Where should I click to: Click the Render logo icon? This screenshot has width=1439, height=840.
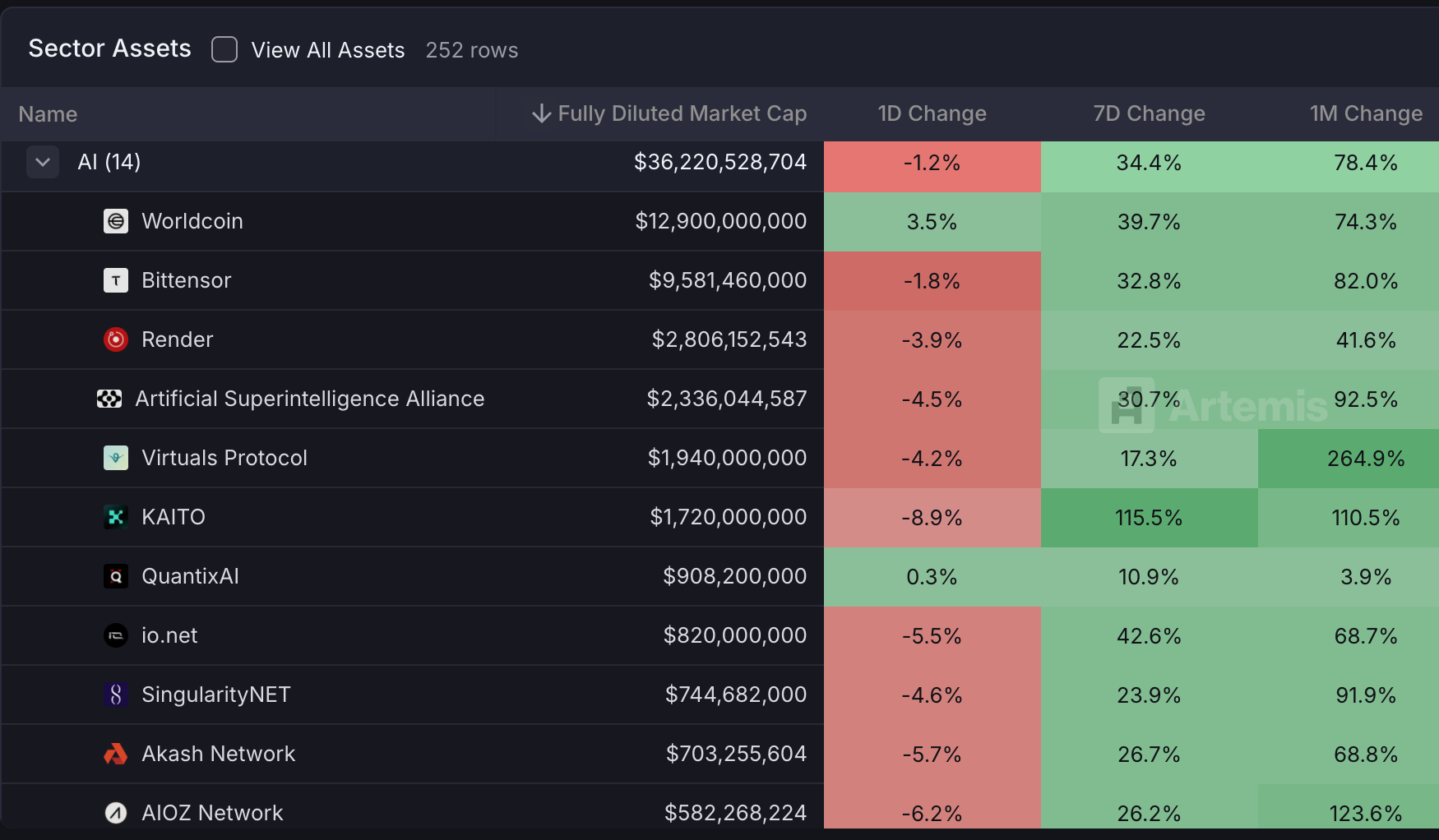point(116,339)
